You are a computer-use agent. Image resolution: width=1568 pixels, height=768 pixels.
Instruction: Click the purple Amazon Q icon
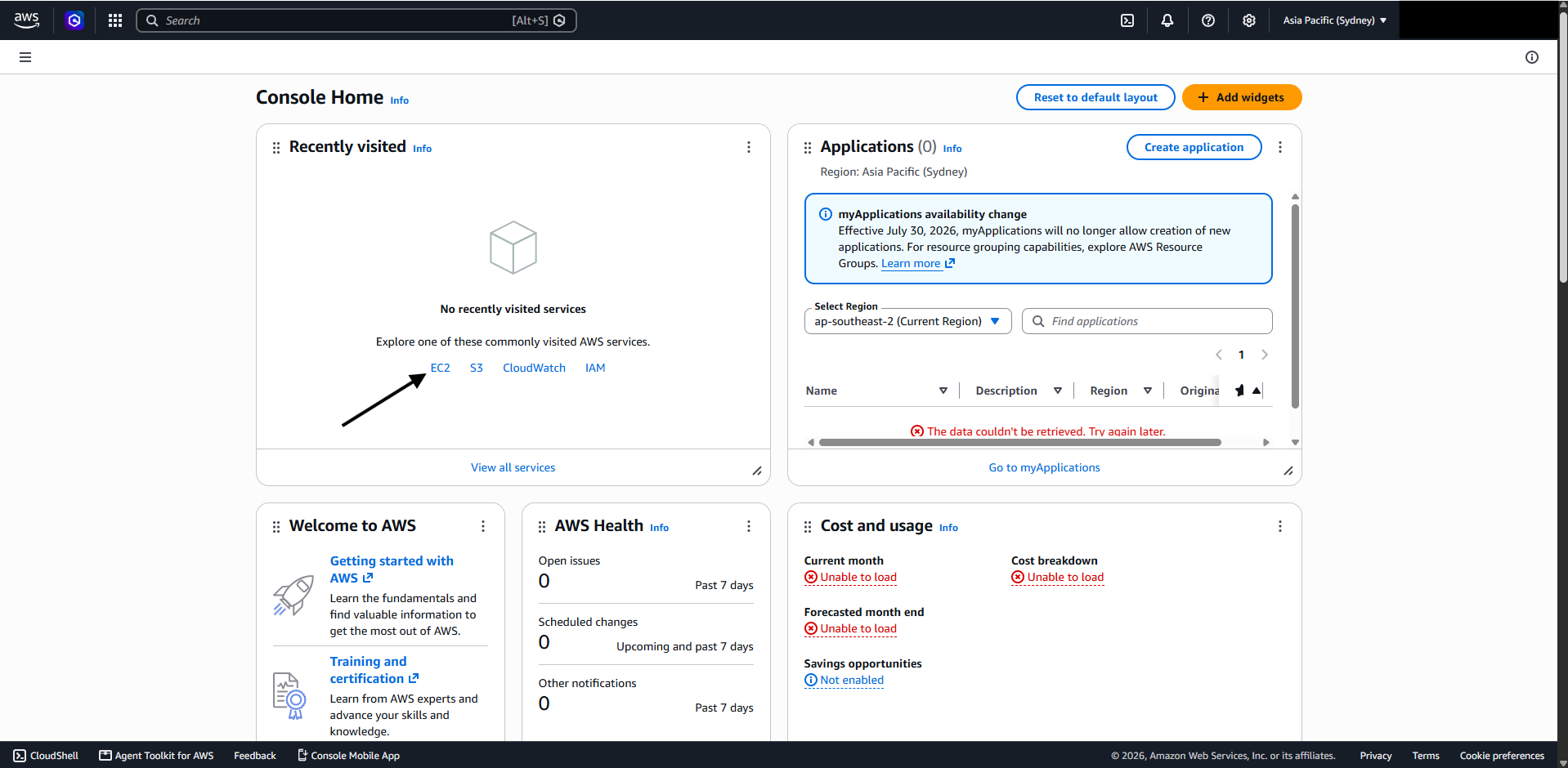tap(74, 20)
